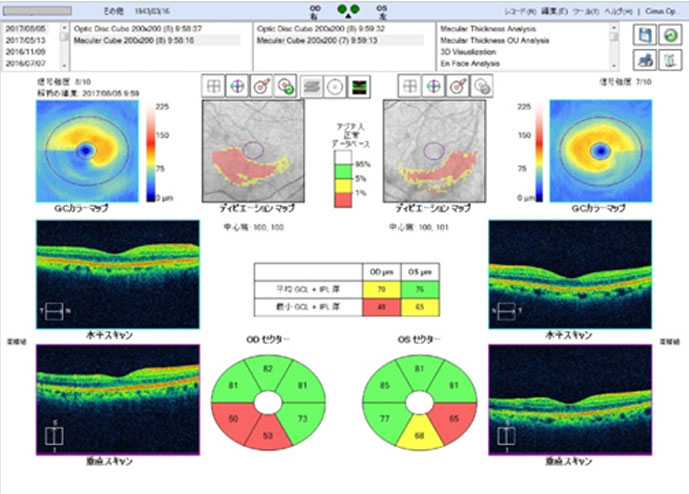This screenshot has width=689, height=494.
Task: Select OD scan Optic Disc Cube 200x200 9:58:37
Action: pyautogui.click(x=135, y=30)
